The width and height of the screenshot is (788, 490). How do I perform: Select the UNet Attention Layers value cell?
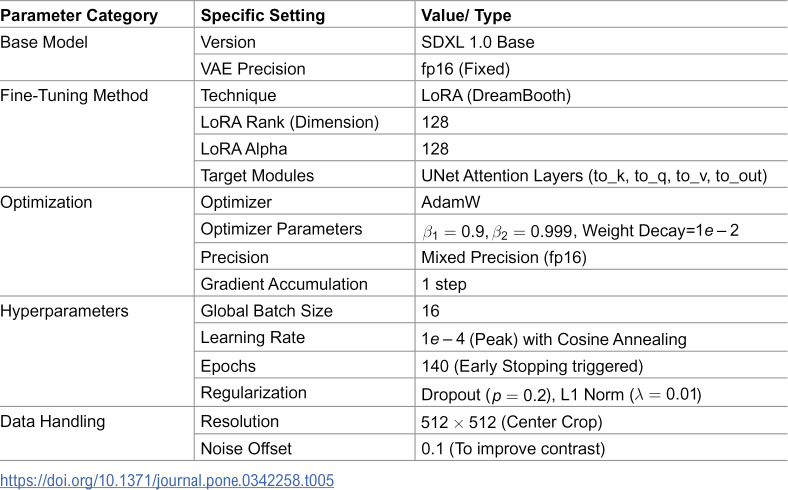[602, 174]
